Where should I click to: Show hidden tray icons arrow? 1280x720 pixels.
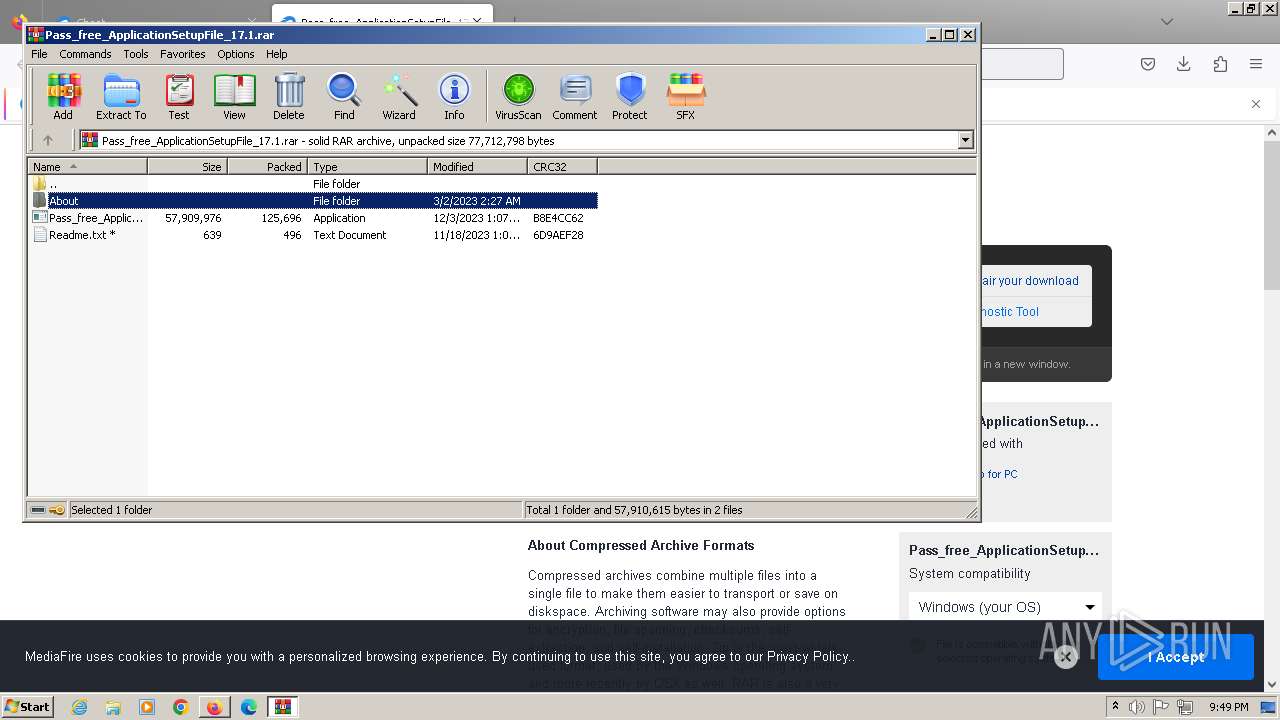1116,707
